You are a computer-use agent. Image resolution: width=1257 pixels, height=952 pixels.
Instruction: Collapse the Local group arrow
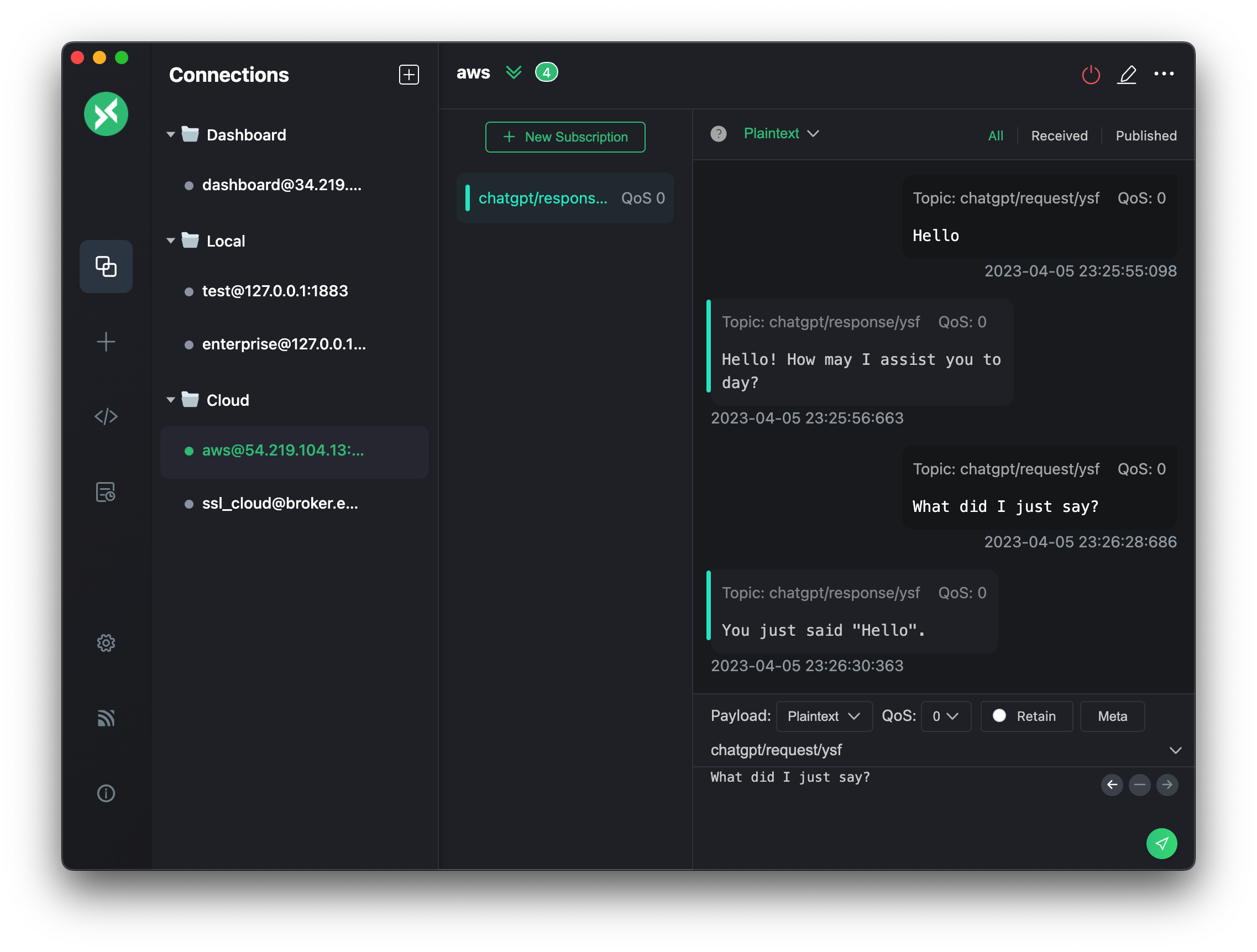170,241
